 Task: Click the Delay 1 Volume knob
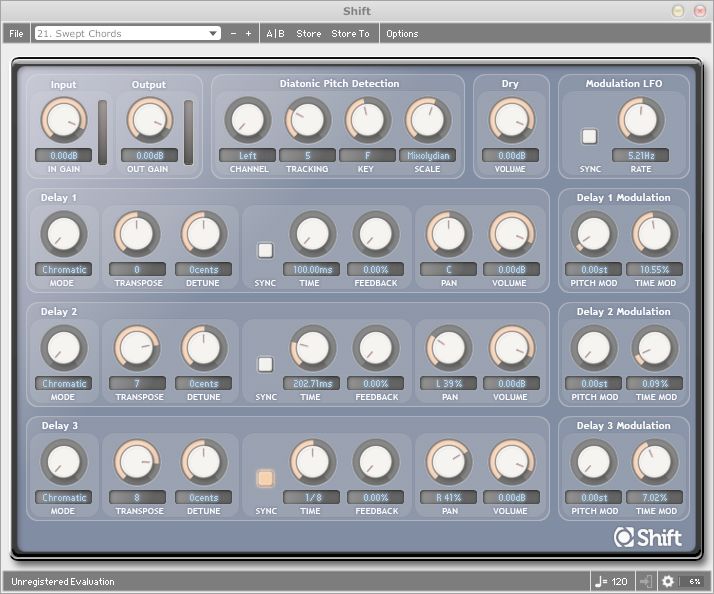[511, 234]
